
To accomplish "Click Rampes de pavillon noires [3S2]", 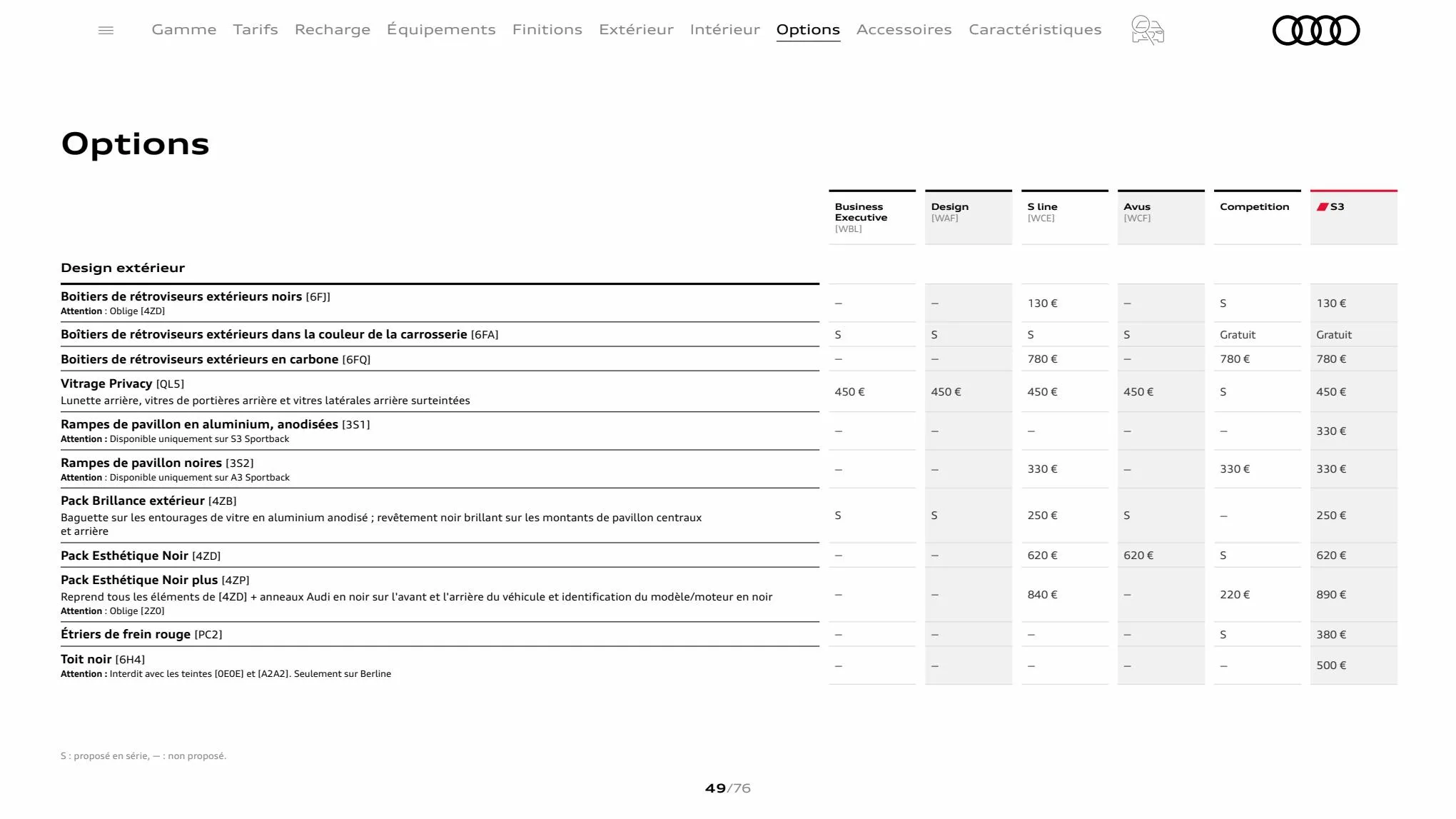I will [x=157, y=463].
